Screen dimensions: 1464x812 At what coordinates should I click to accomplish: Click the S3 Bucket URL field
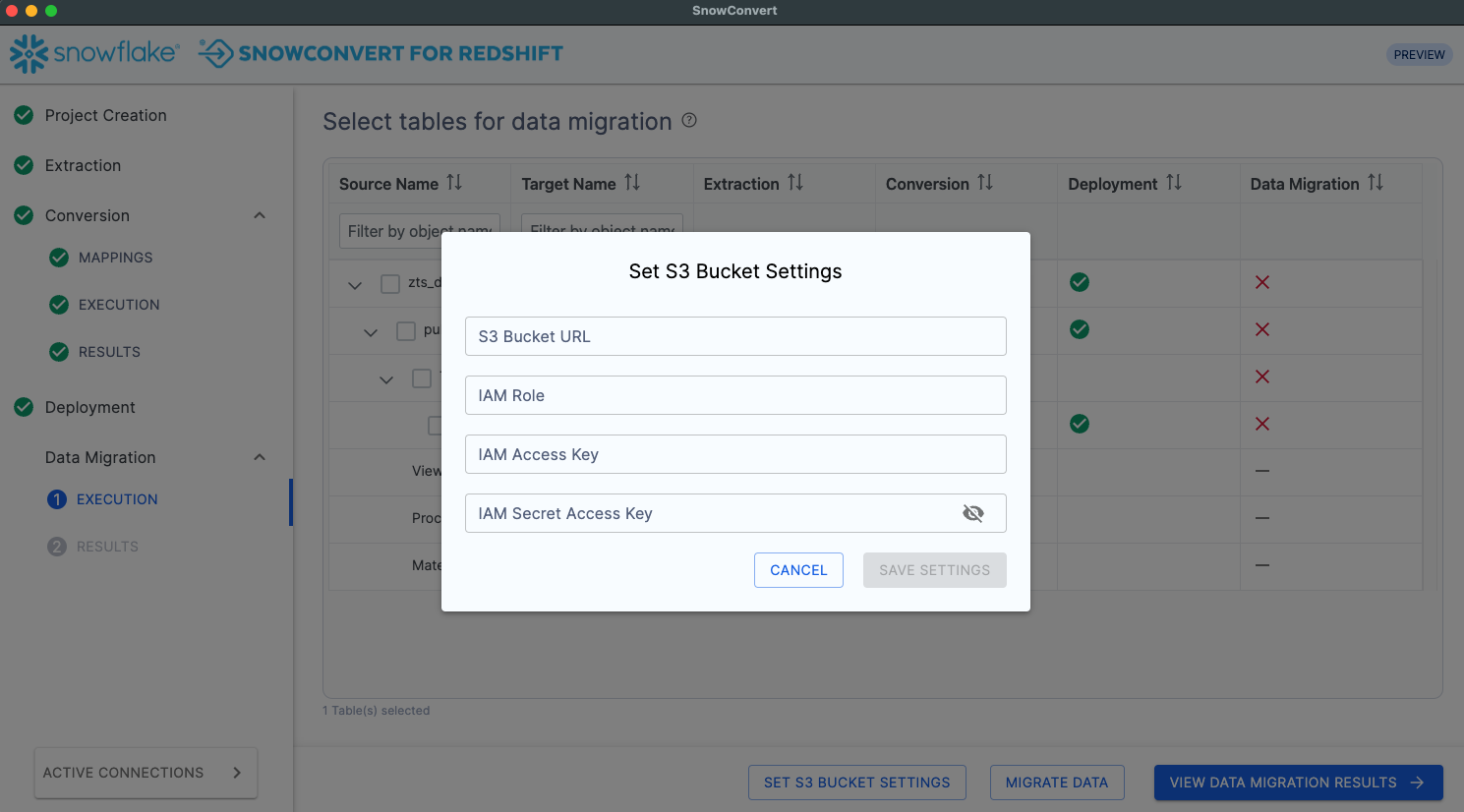pyautogui.click(x=735, y=336)
